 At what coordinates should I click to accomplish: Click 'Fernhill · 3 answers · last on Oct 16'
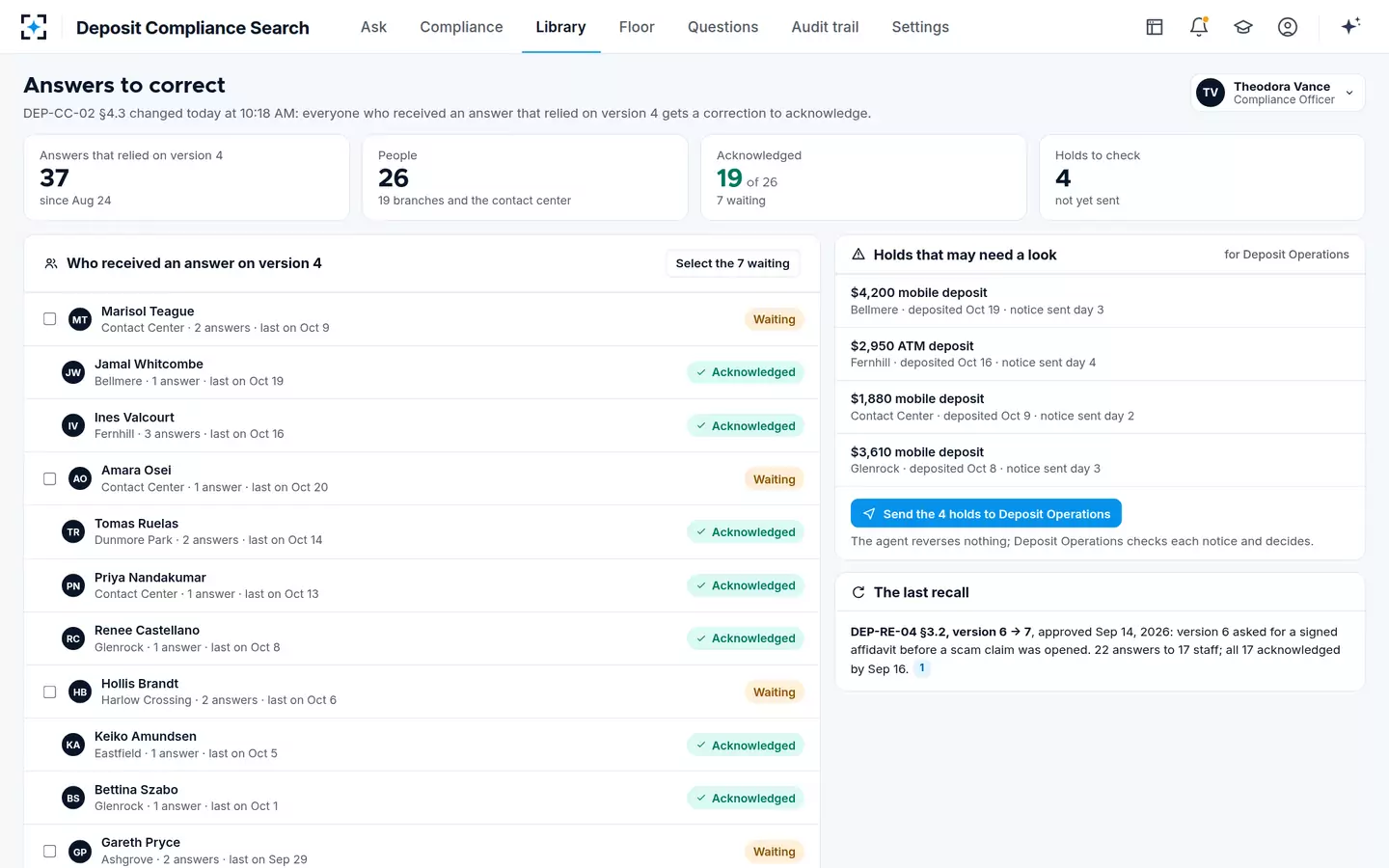[189, 434]
